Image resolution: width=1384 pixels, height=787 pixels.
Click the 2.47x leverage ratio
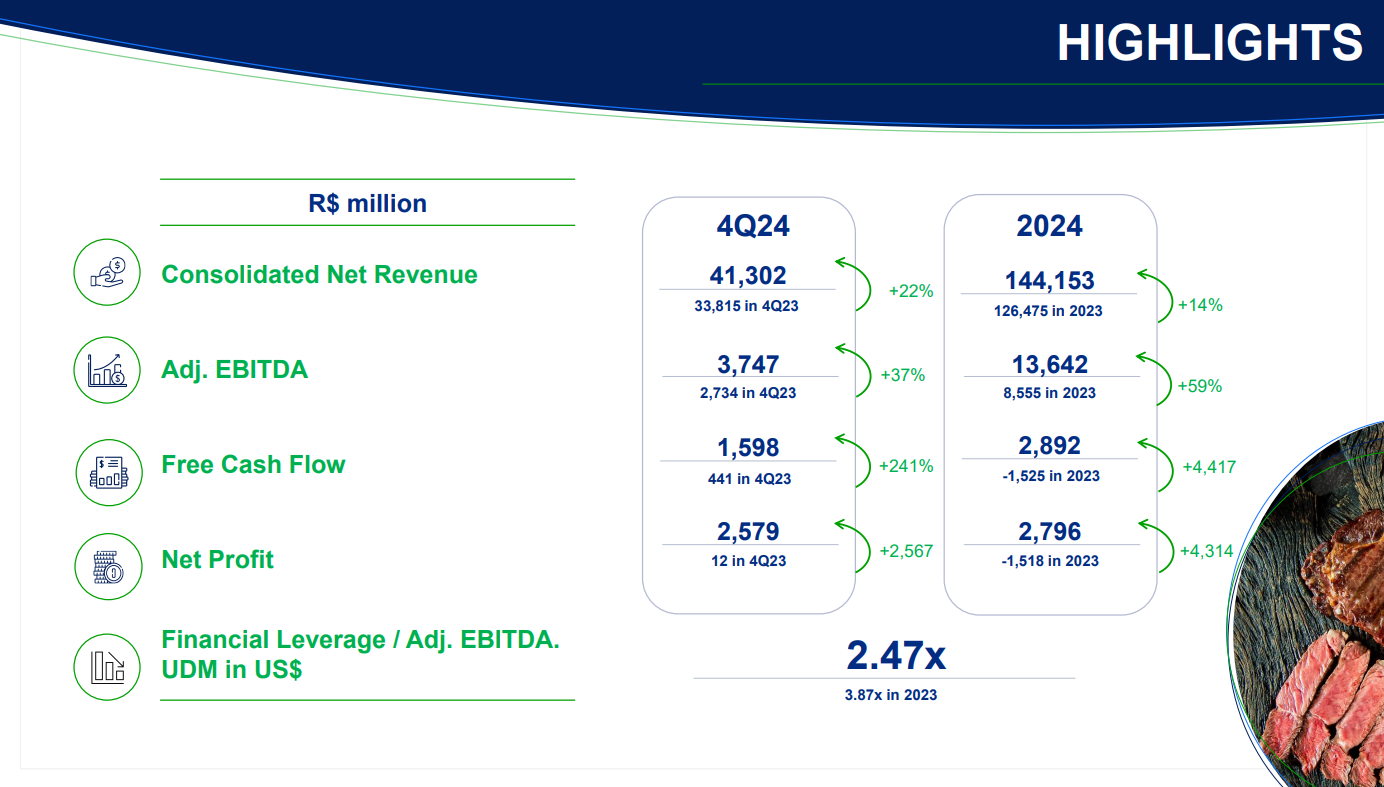tap(895, 656)
